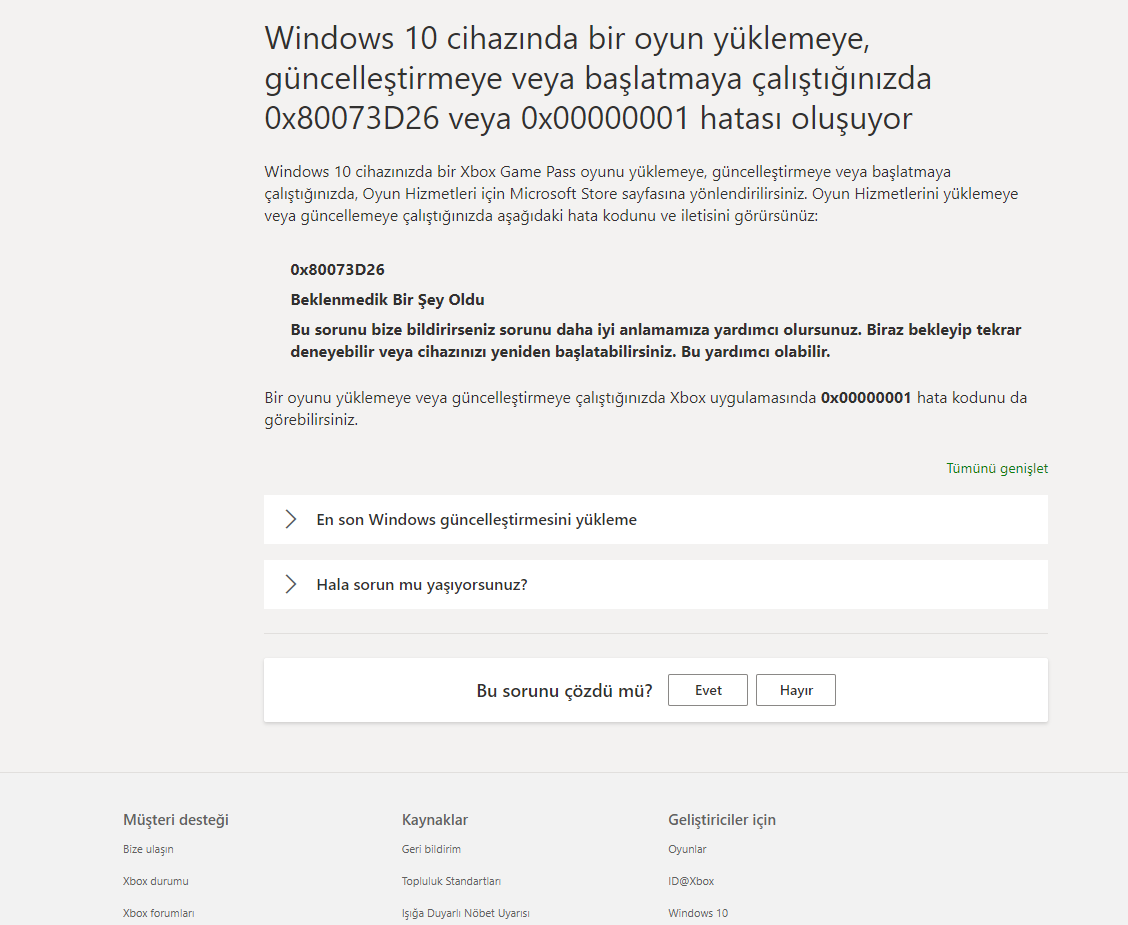The image size is (1128, 925).
Task: Answer 'Evet' to the feedback question
Action: (708, 690)
